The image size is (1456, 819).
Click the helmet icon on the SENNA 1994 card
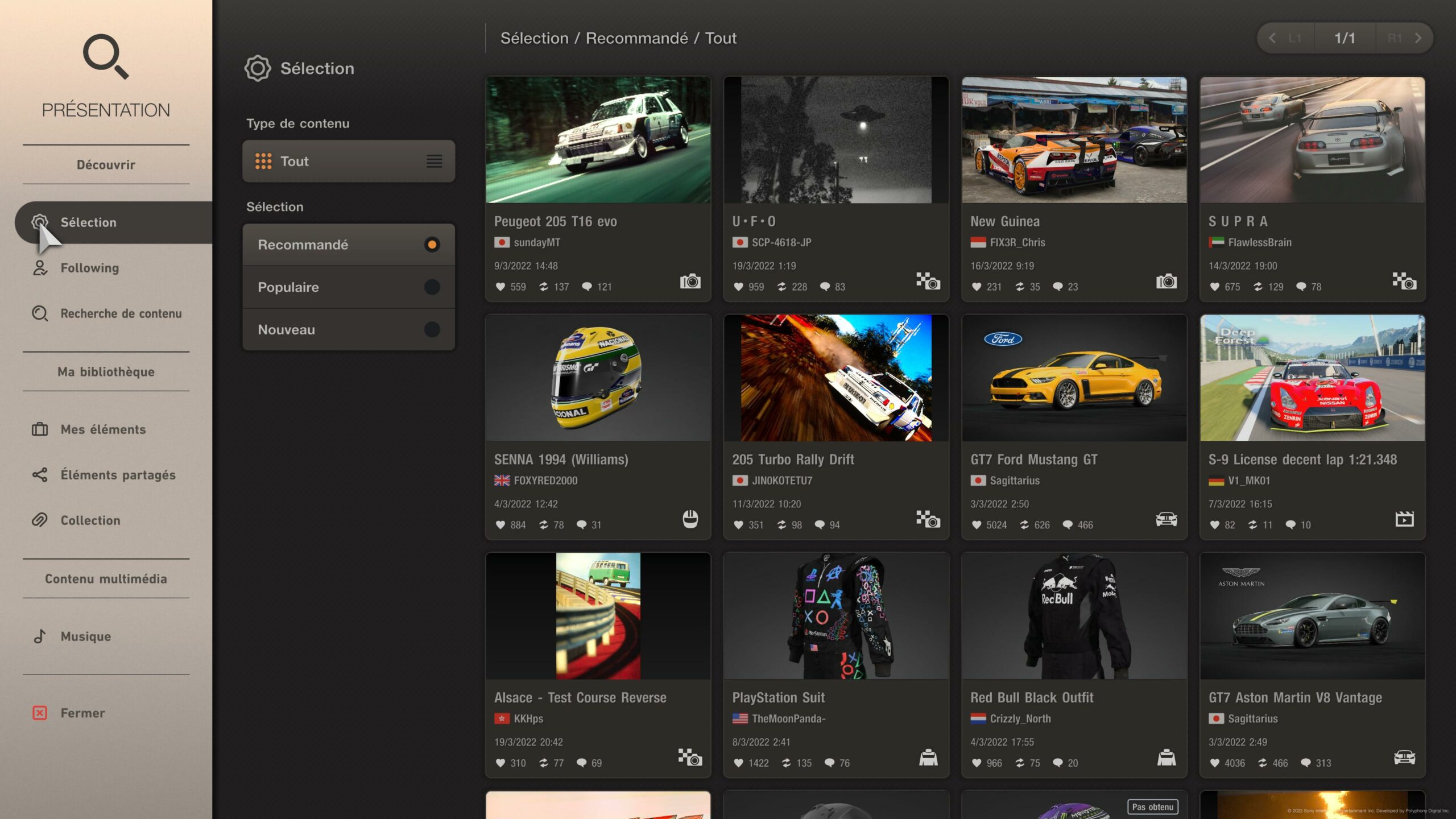click(690, 519)
